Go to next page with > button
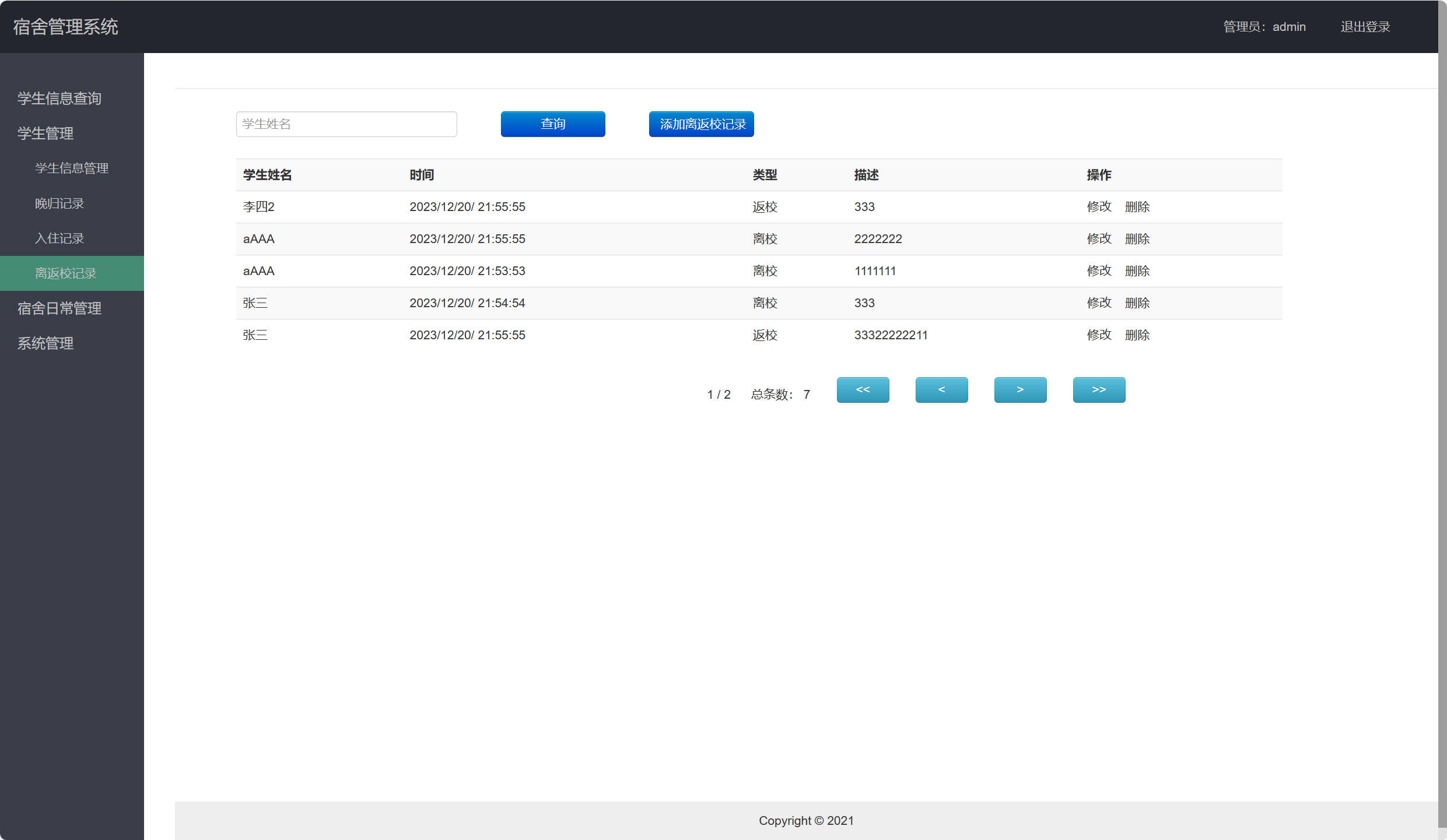Image resolution: width=1447 pixels, height=840 pixels. pyautogui.click(x=1020, y=389)
